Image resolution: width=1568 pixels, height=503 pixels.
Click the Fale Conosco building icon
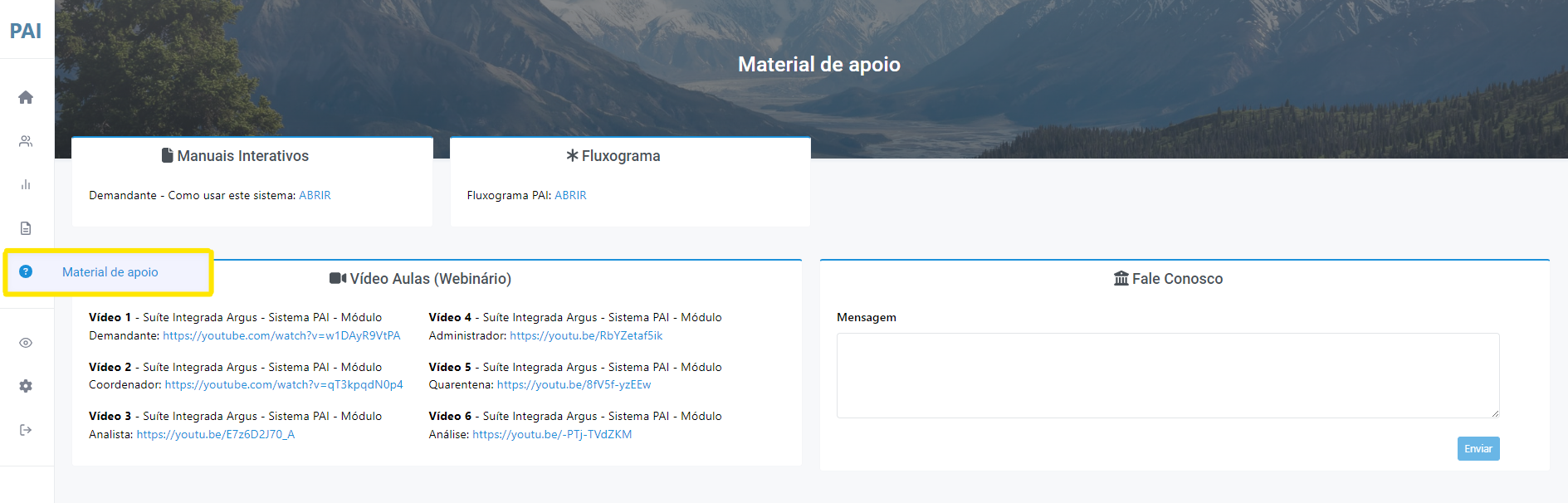pos(1121,278)
